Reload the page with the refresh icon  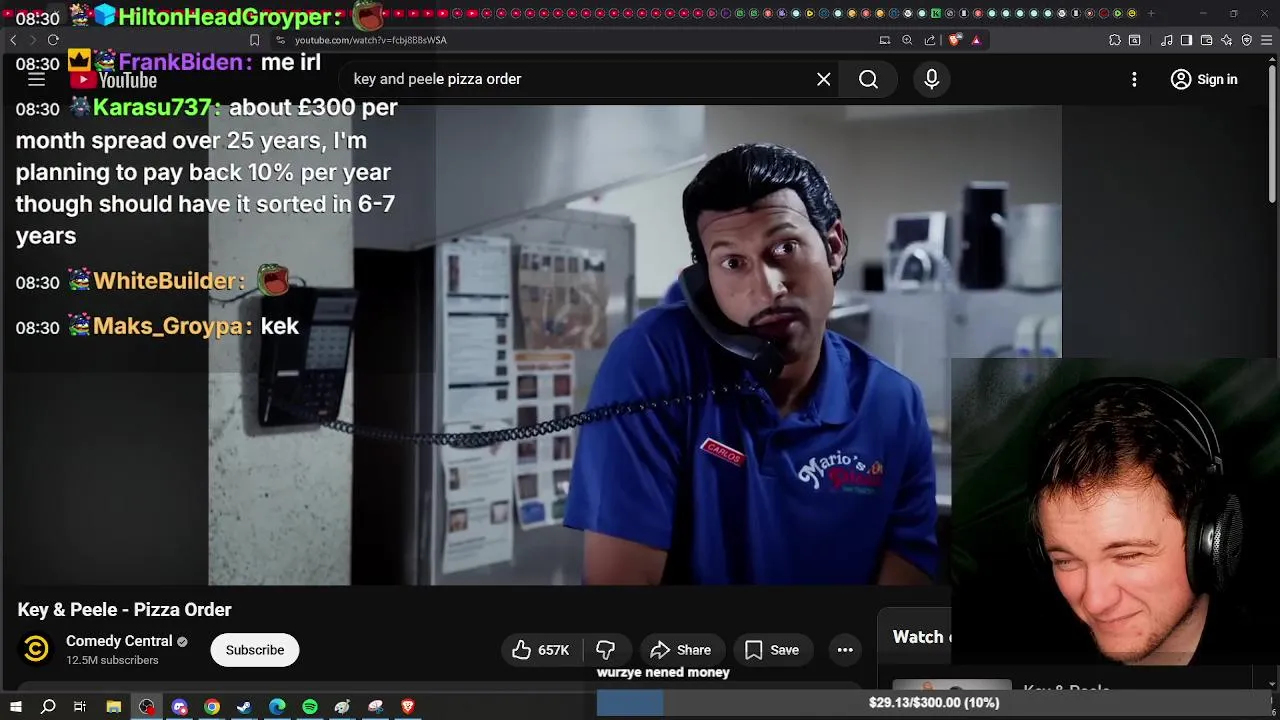pyautogui.click(x=53, y=40)
